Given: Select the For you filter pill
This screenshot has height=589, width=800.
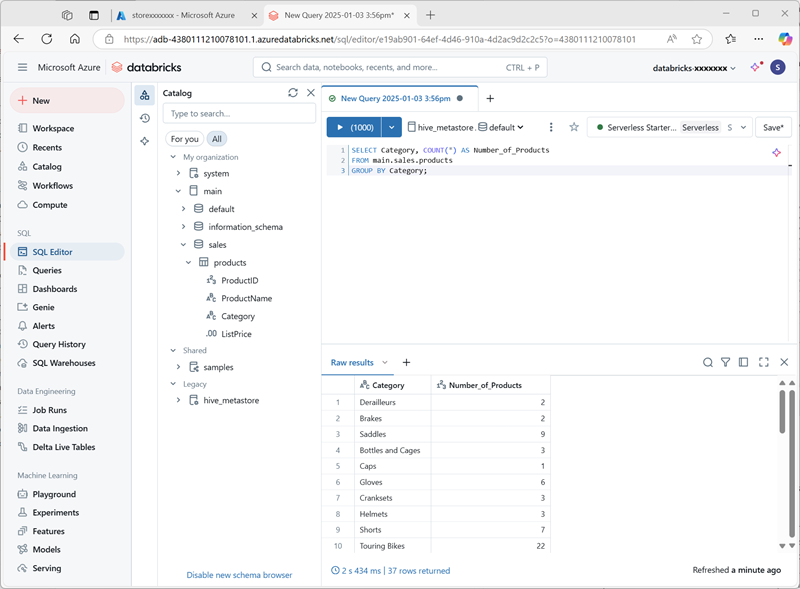Looking at the screenshot, I should click(184, 139).
